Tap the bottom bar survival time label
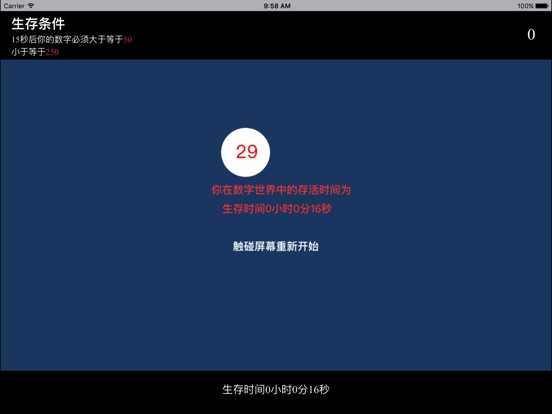Image resolution: width=552 pixels, height=414 pixels. pos(276,389)
